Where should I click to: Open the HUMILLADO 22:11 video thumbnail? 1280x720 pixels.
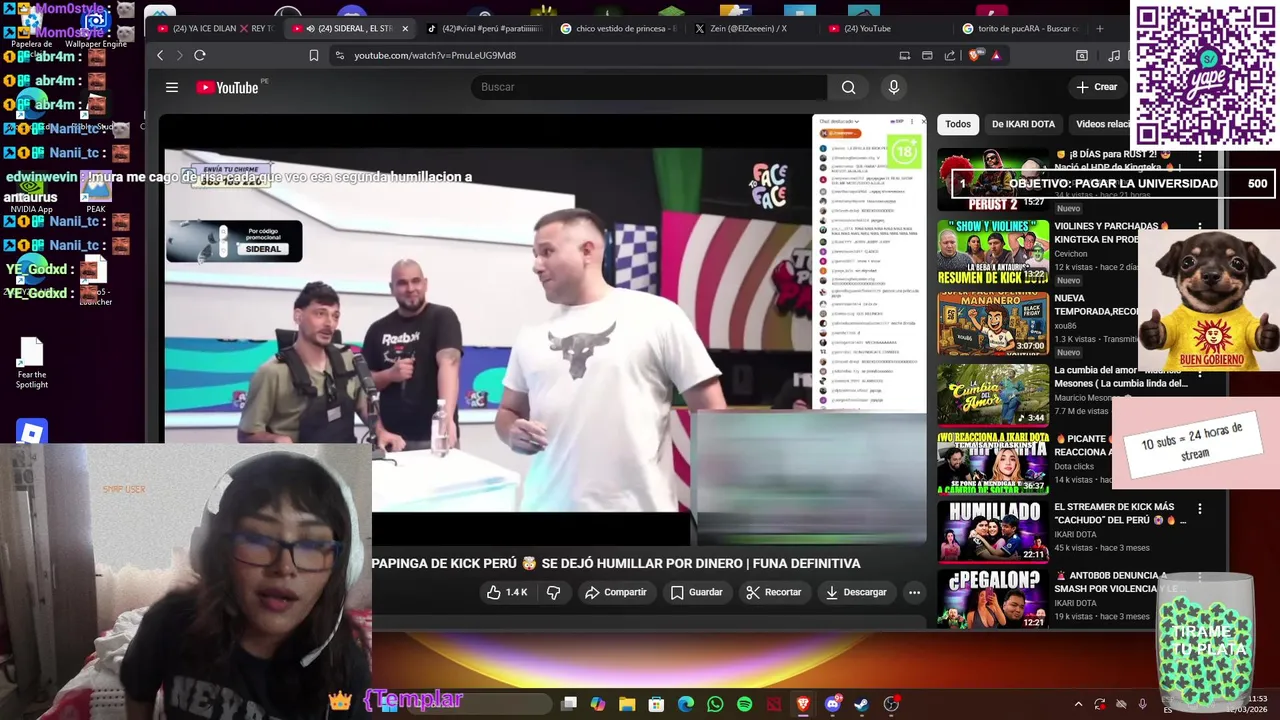[993, 531]
